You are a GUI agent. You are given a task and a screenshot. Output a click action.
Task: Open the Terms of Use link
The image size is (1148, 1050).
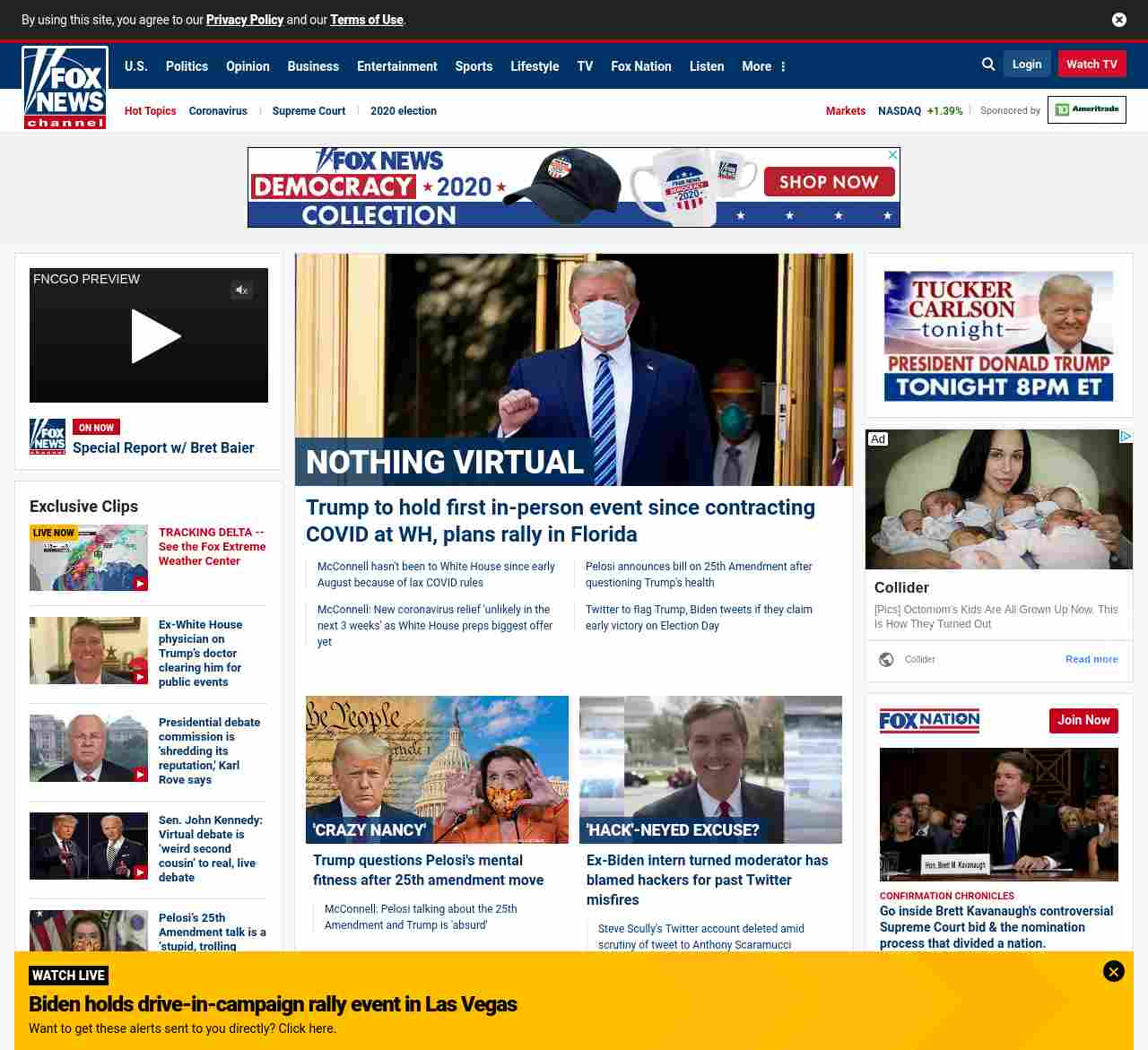coord(367,20)
